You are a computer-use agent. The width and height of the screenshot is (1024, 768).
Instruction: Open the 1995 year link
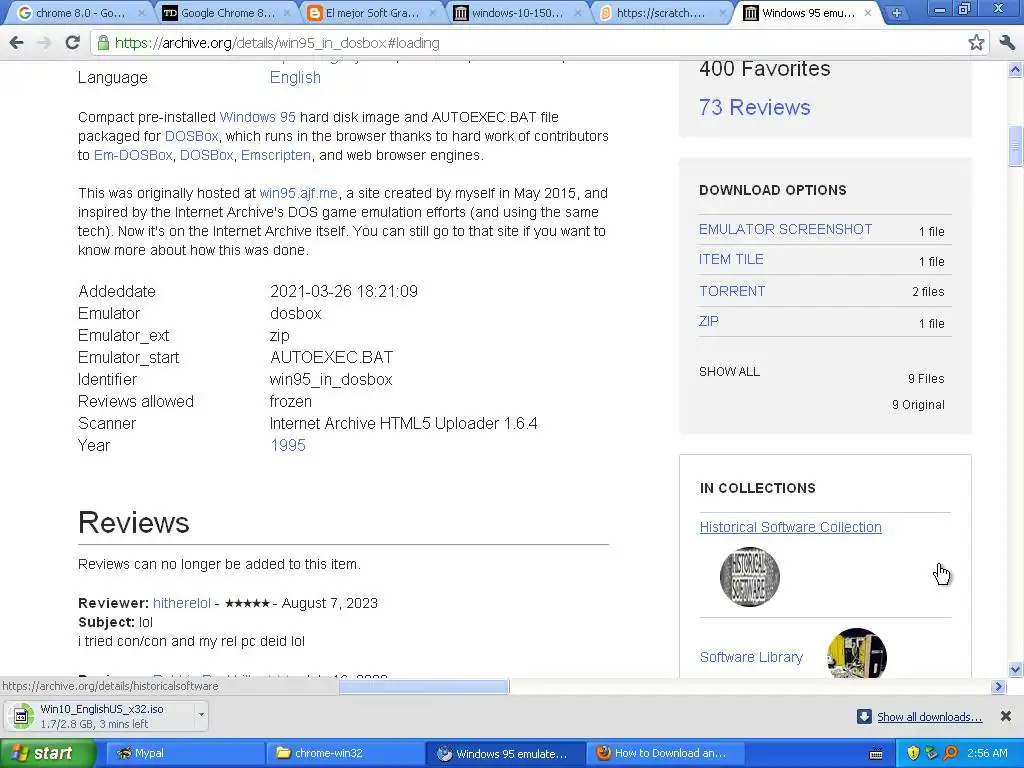pyautogui.click(x=288, y=445)
